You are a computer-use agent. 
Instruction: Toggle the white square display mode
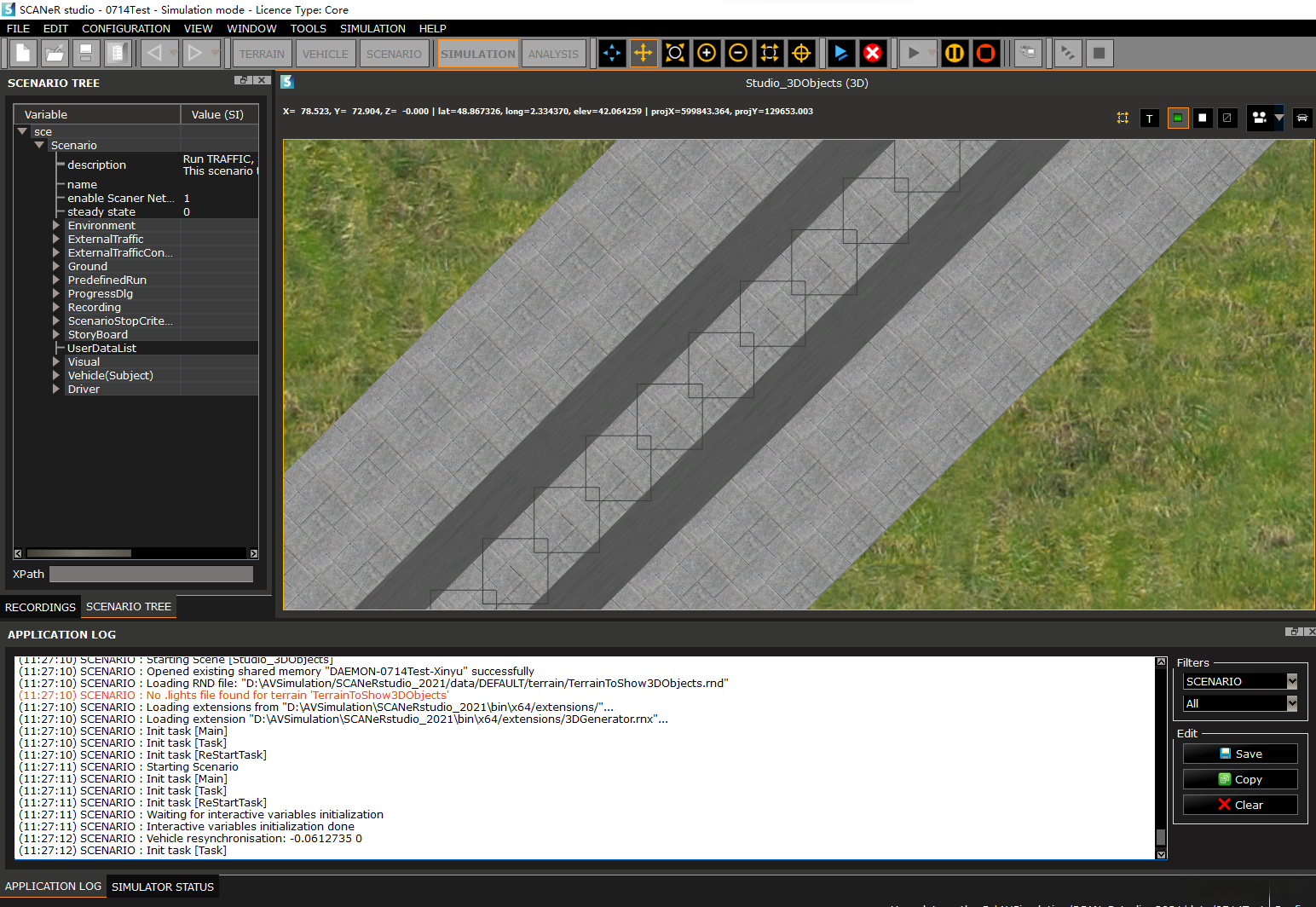(1202, 118)
